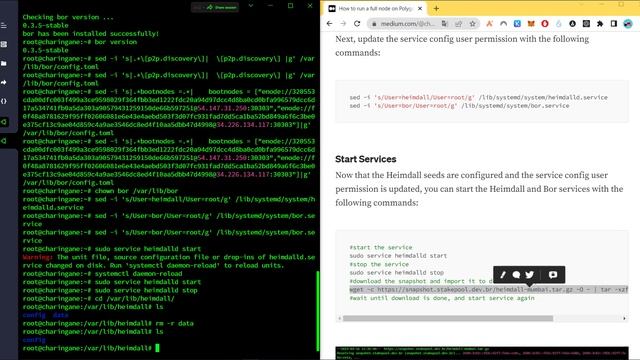Open the water drop browser extension
The width and height of the screenshot is (640, 360).
coord(558,24)
